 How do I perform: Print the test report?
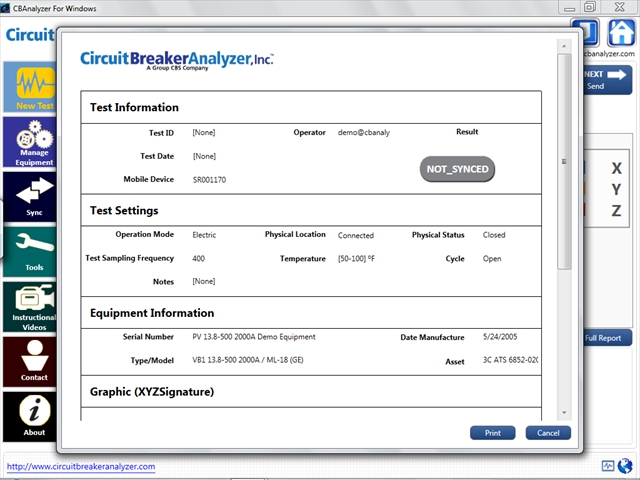493,433
